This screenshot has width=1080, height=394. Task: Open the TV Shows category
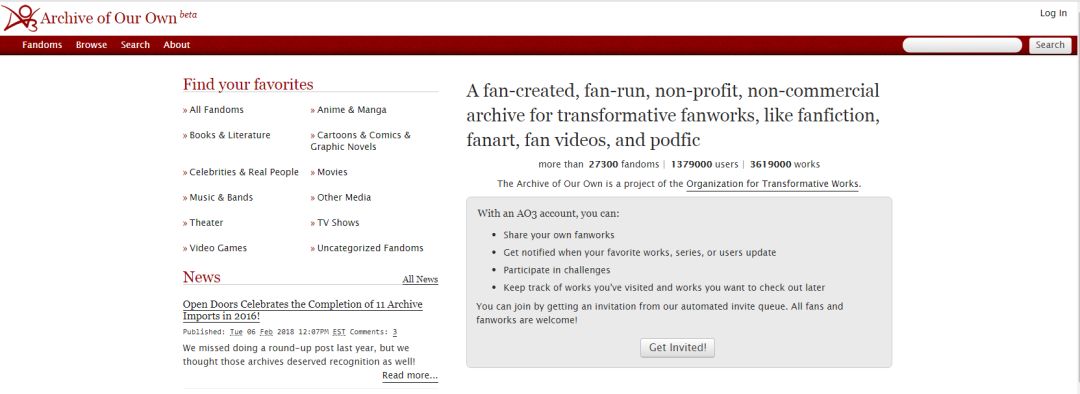(338, 223)
